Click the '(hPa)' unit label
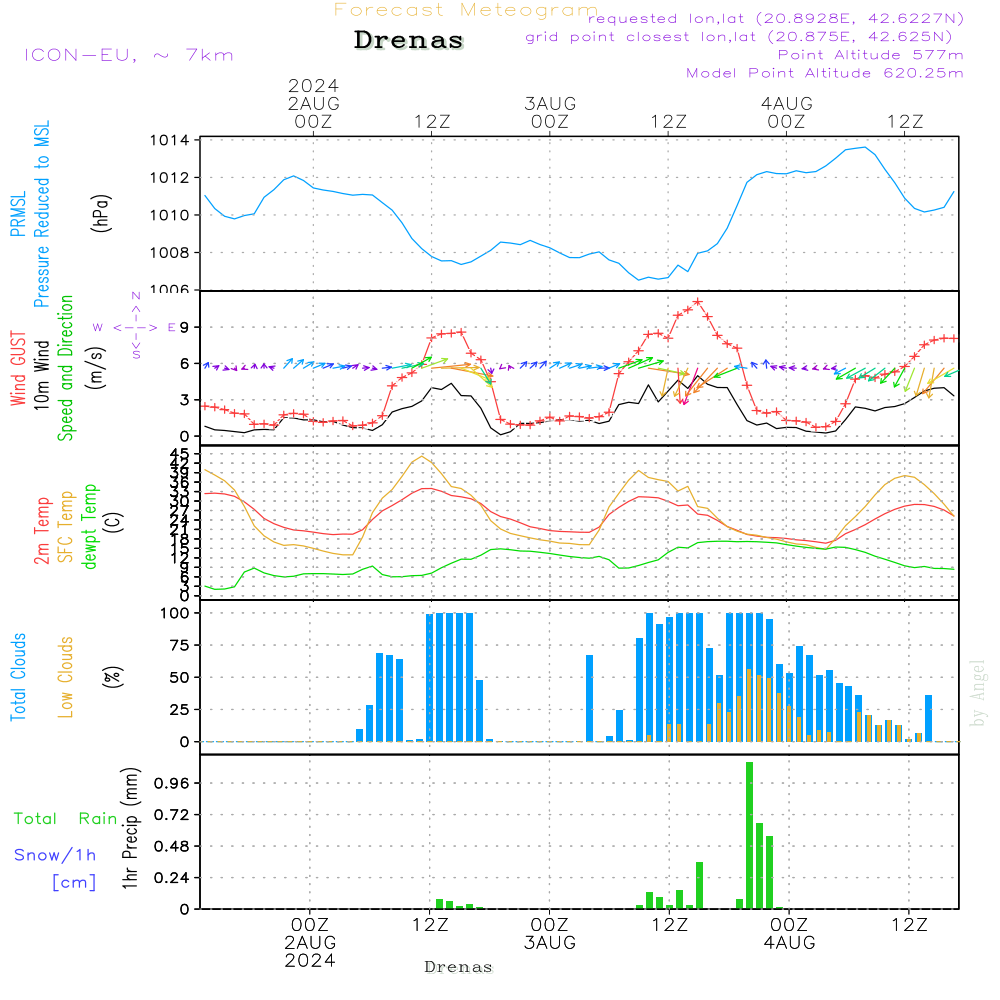 pos(101,213)
